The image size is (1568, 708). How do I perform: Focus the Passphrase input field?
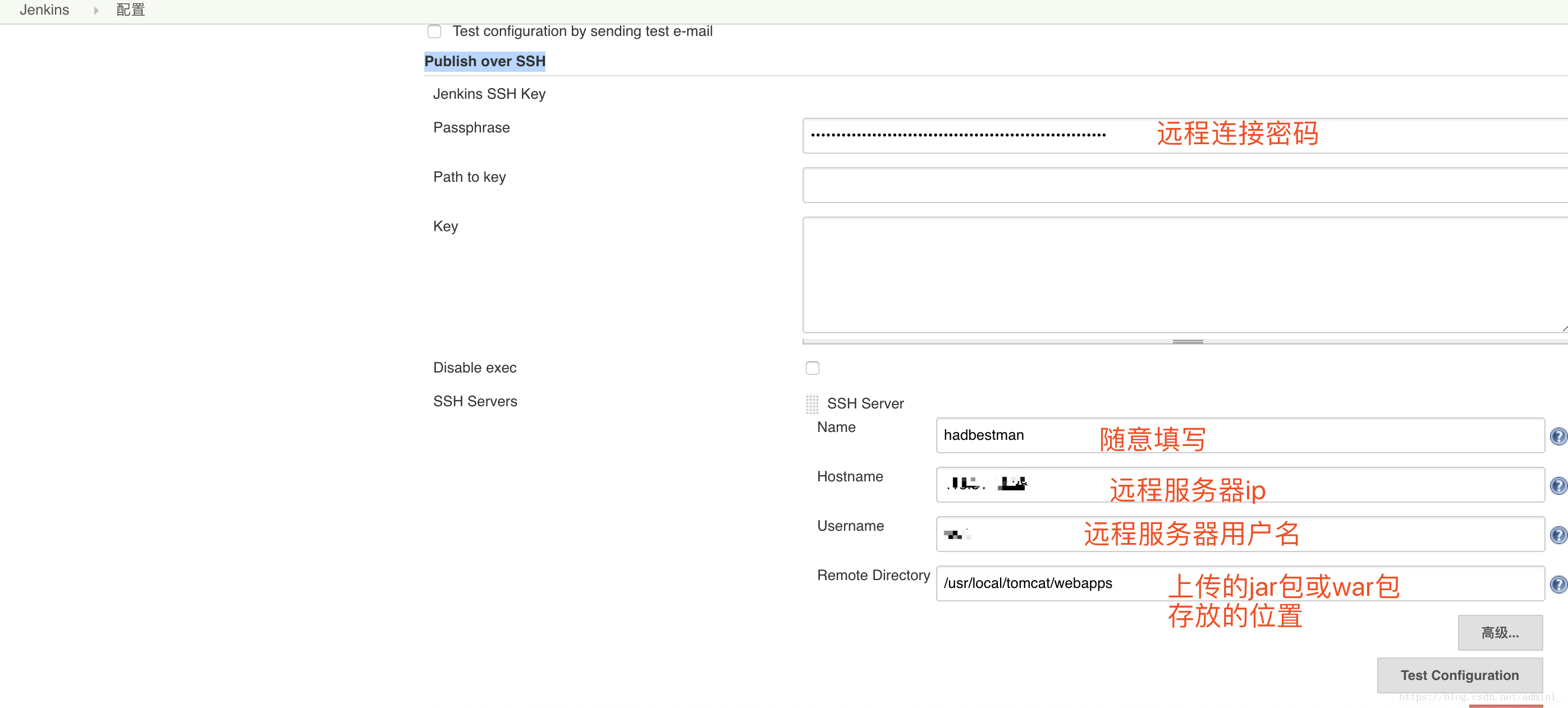tap(1185, 135)
